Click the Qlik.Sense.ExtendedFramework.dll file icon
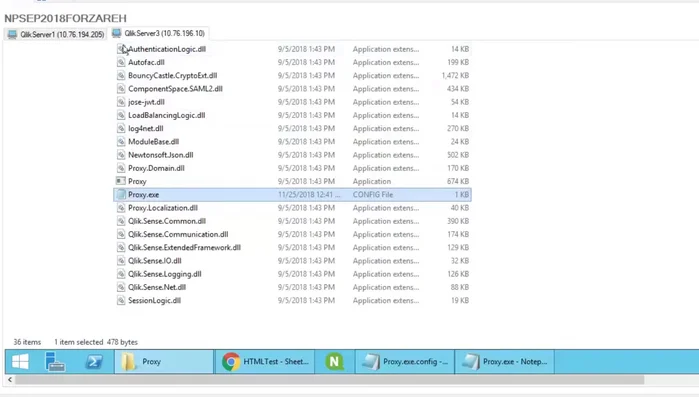699x397 pixels. [121, 248]
